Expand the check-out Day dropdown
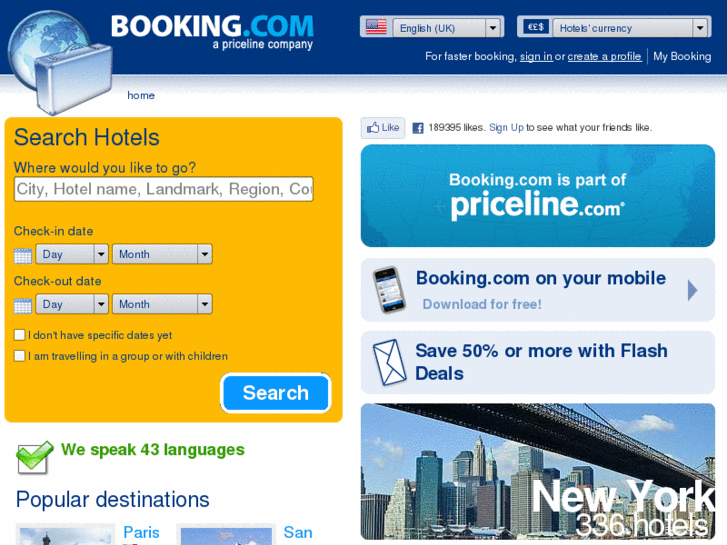727x545 pixels. coord(72,304)
